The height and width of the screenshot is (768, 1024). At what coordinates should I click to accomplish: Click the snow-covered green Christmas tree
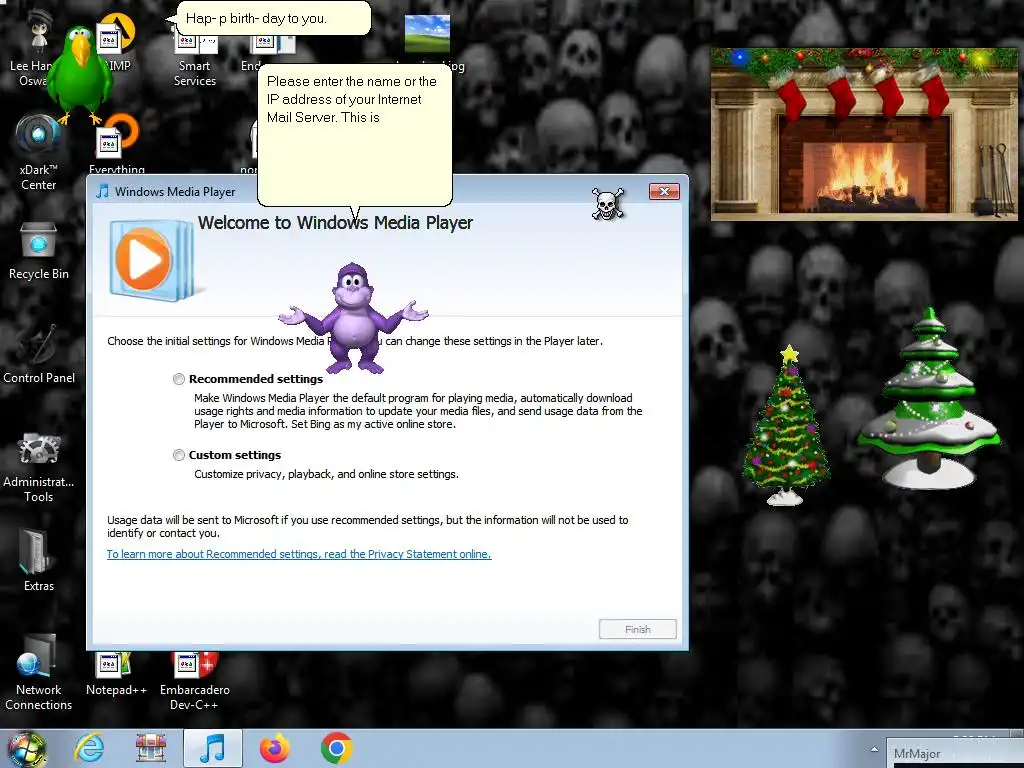pyautogui.click(x=928, y=398)
